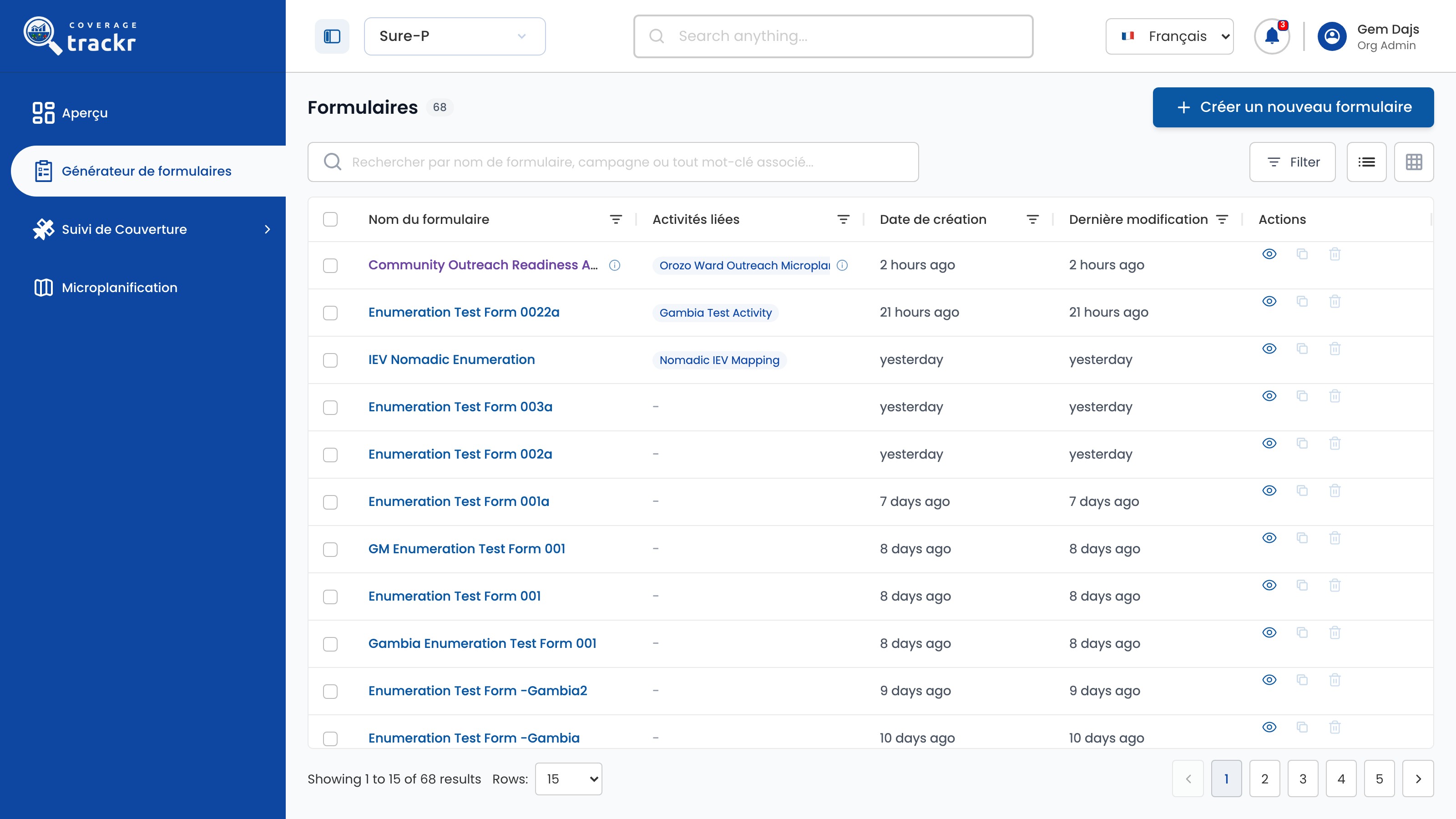View IEV Nomadic Enumeration form
The height and width of the screenshot is (819, 1456).
click(1269, 349)
